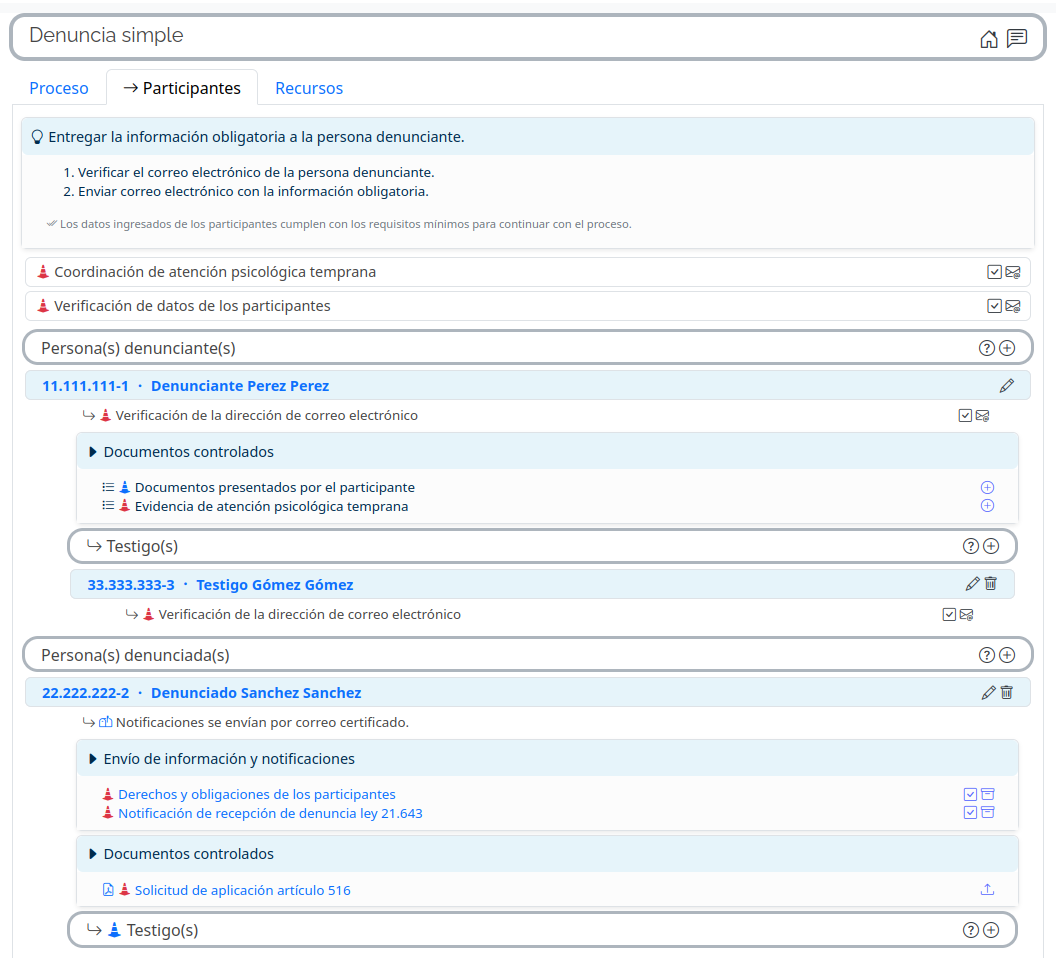The width and height of the screenshot is (1056, 959).
Task: Click the home icon in the header
Action: (988, 39)
